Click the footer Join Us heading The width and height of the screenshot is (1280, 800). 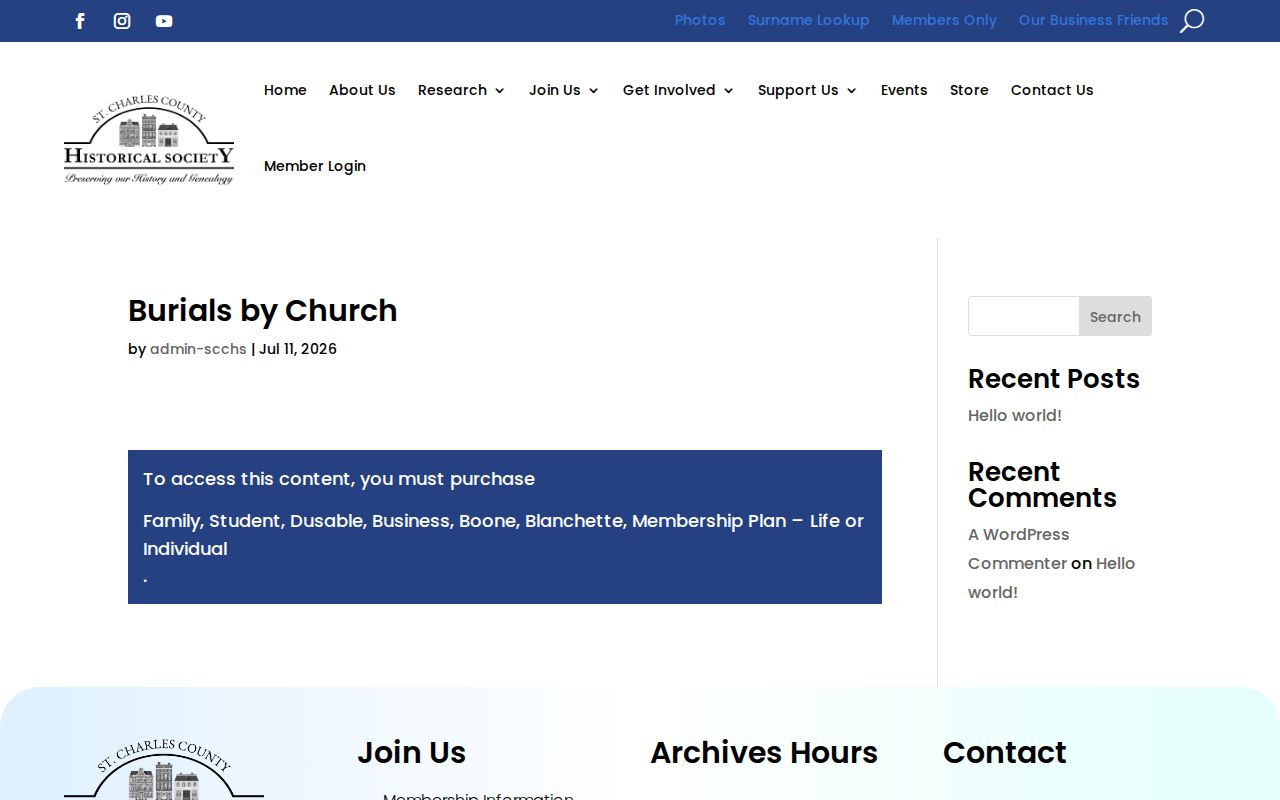pos(412,753)
